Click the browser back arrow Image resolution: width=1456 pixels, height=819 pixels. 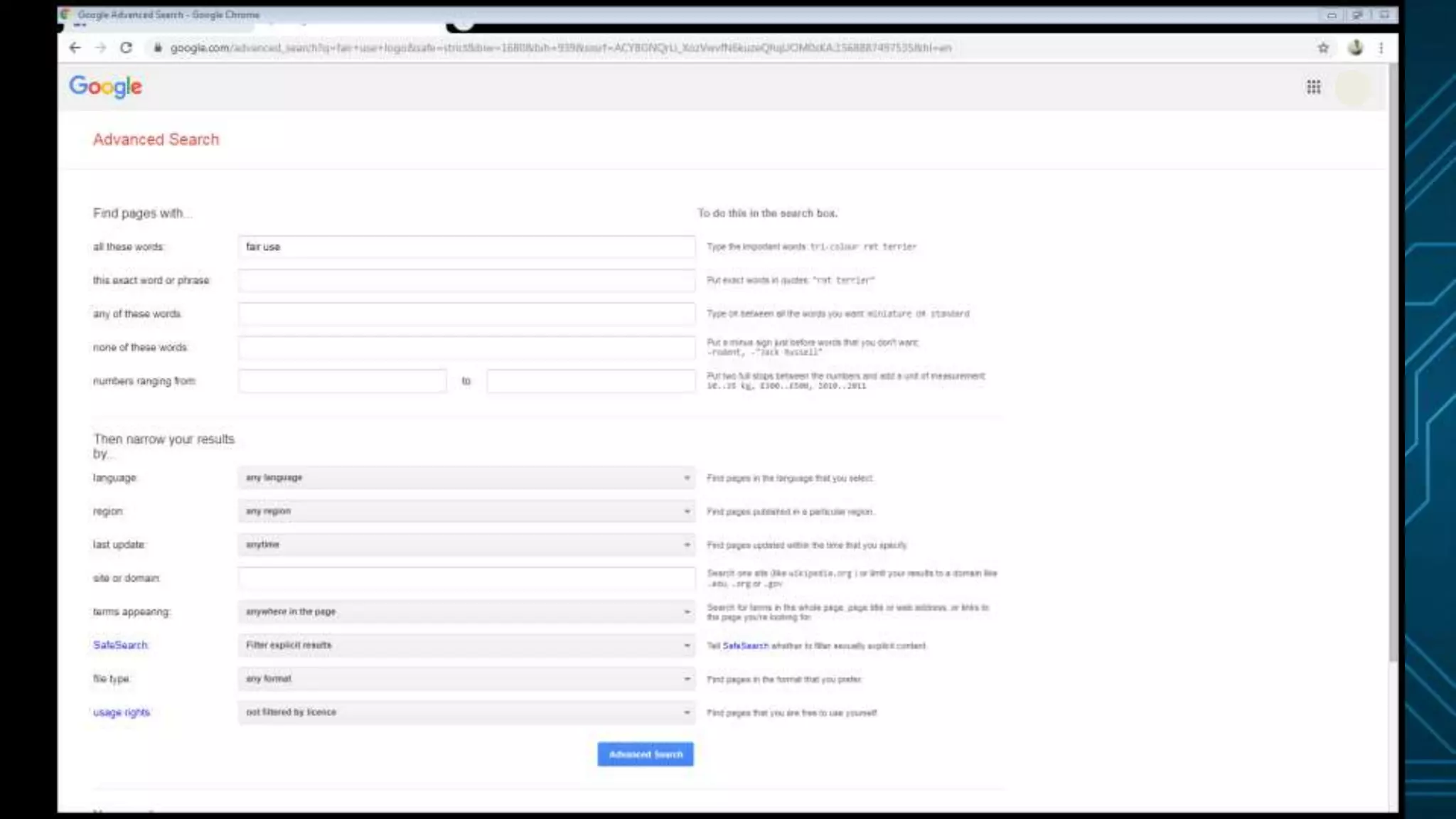pos(75,48)
